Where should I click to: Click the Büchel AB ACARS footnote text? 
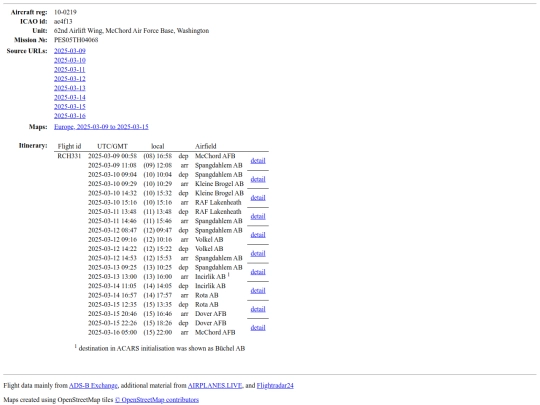click(x=160, y=348)
